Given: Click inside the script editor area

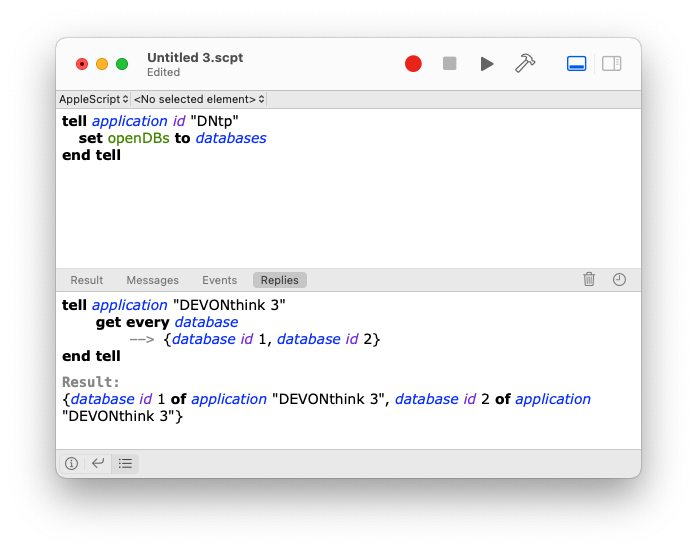Looking at the screenshot, I should click(350, 210).
